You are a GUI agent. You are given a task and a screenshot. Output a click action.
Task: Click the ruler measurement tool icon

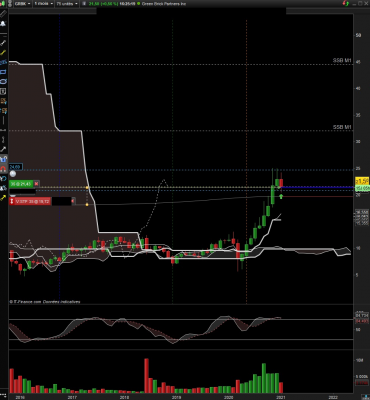(x=3, y=14)
